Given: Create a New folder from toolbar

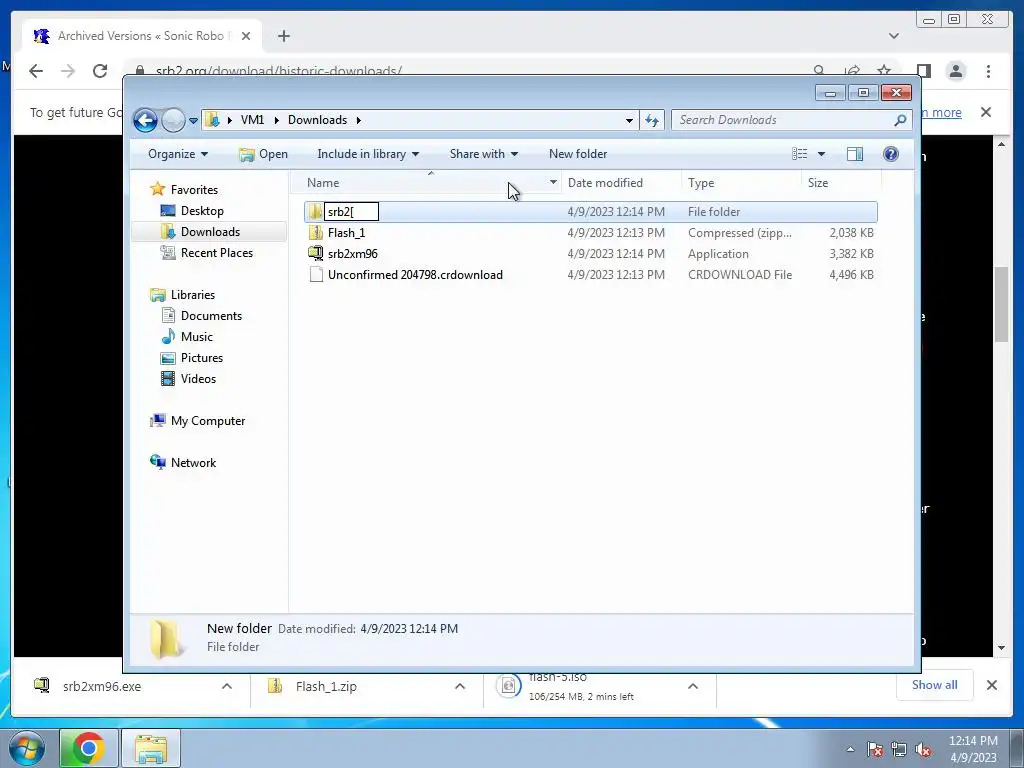Looking at the screenshot, I should coord(578,154).
